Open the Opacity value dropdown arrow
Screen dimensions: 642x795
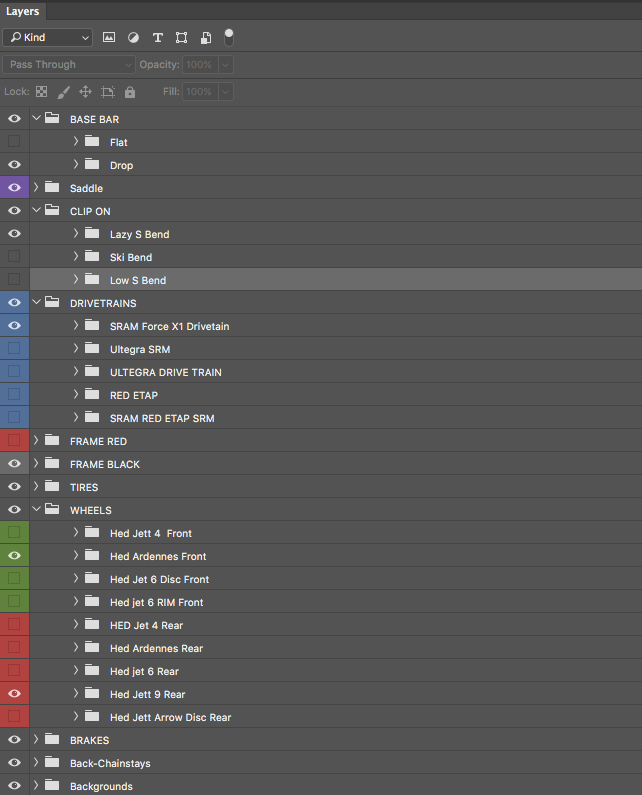point(226,64)
